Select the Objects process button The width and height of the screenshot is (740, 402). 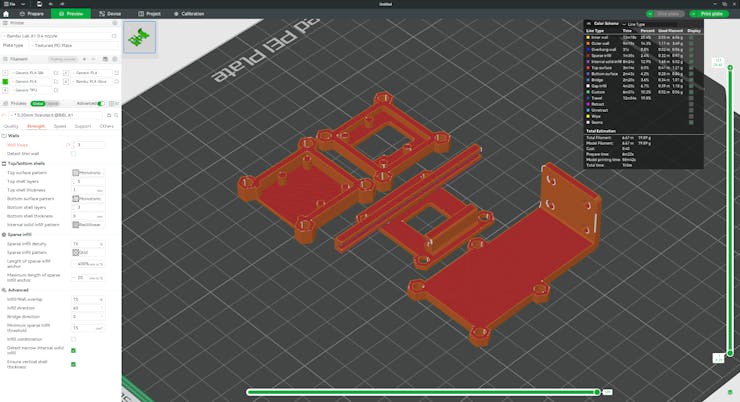pyautogui.click(x=53, y=103)
